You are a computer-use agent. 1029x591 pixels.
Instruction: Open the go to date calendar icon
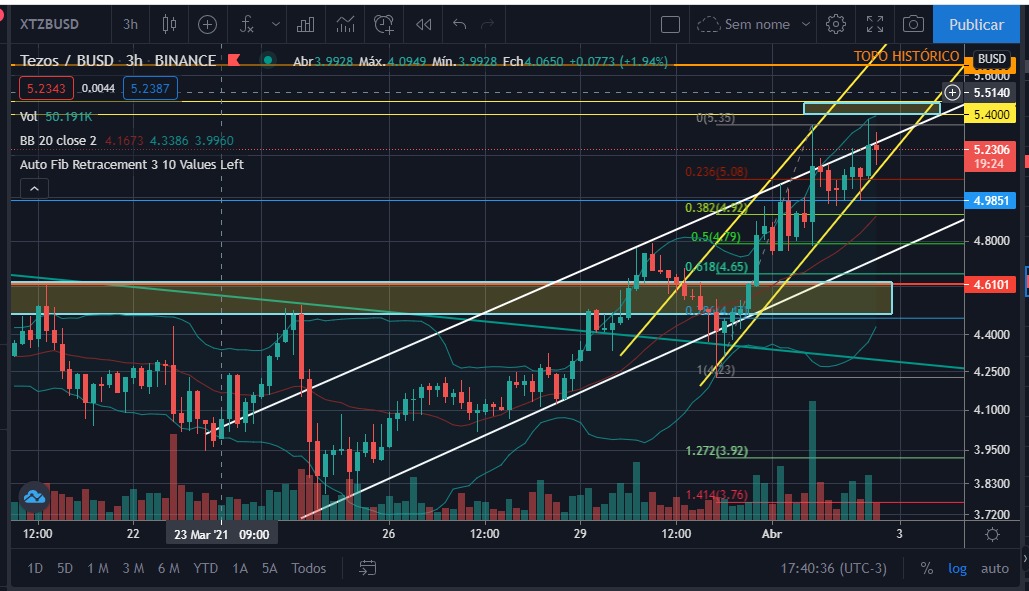pyautogui.click(x=368, y=568)
